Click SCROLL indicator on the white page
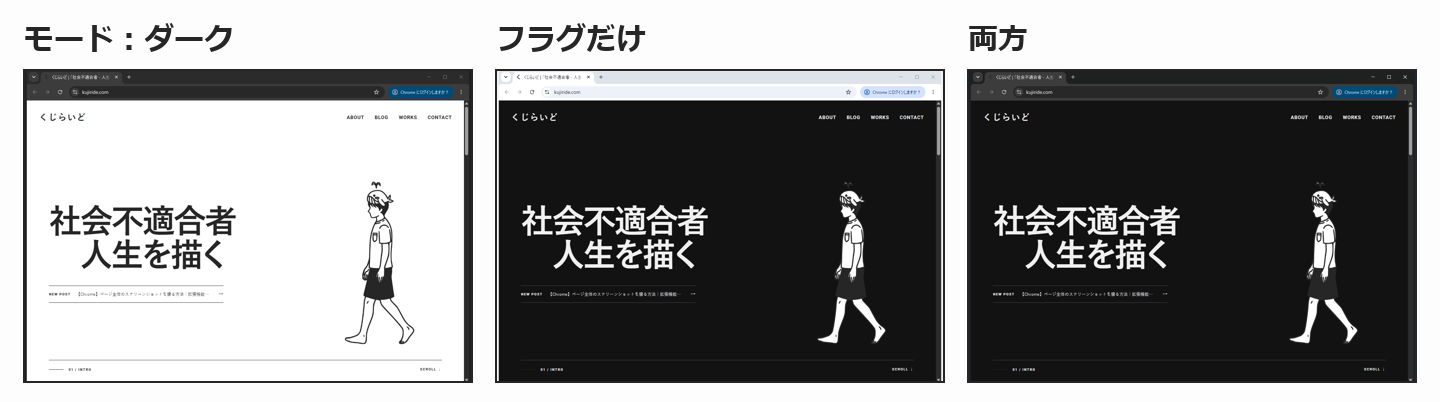 (x=430, y=369)
